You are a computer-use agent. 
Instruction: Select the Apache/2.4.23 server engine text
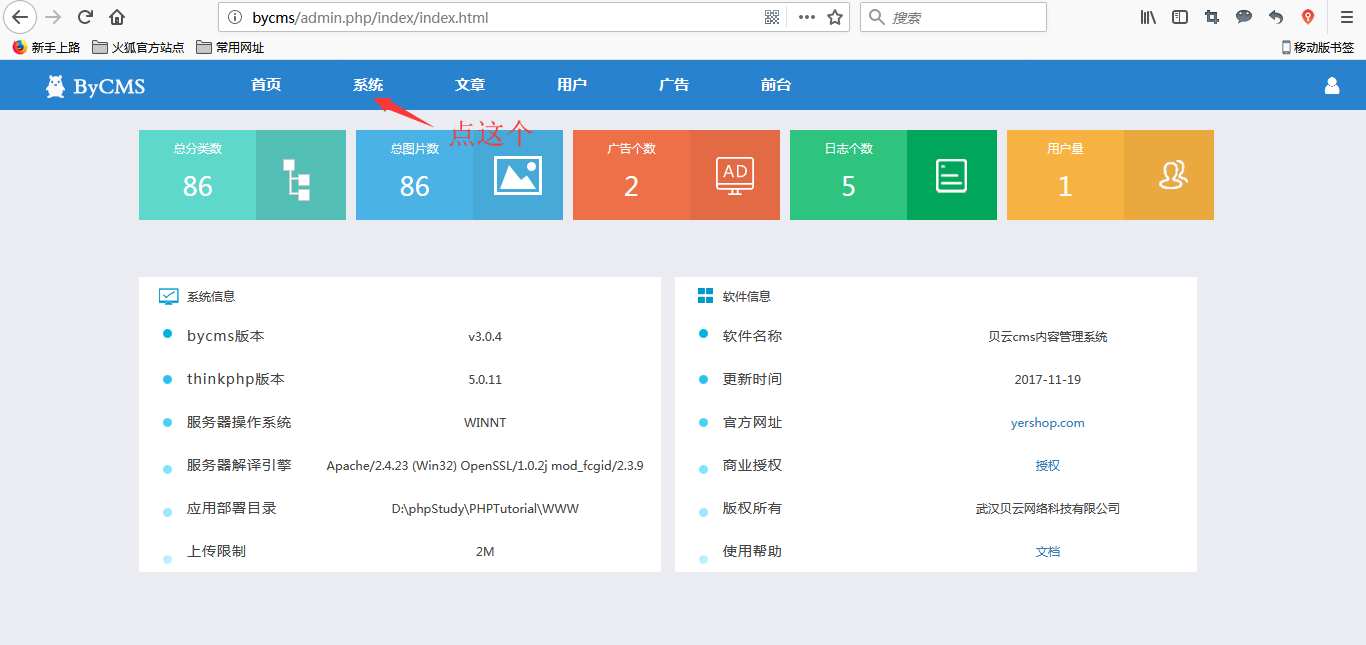485,466
